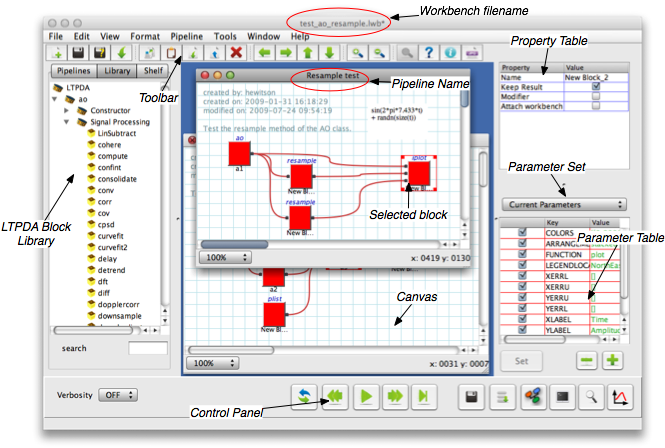665x448 pixels.
Task: Toggle the Modifier property checkbox
Action: pos(596,96)
